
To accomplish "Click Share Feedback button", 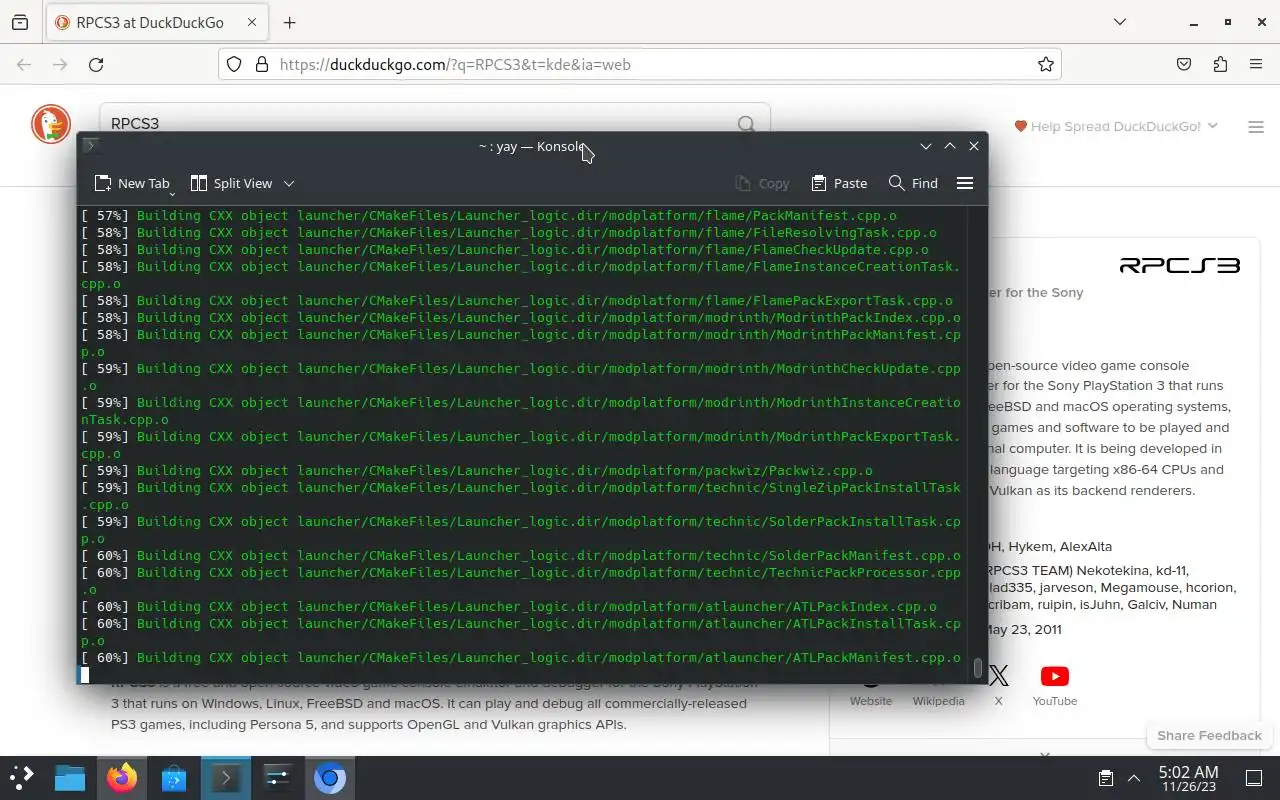I will [1209, 735].
